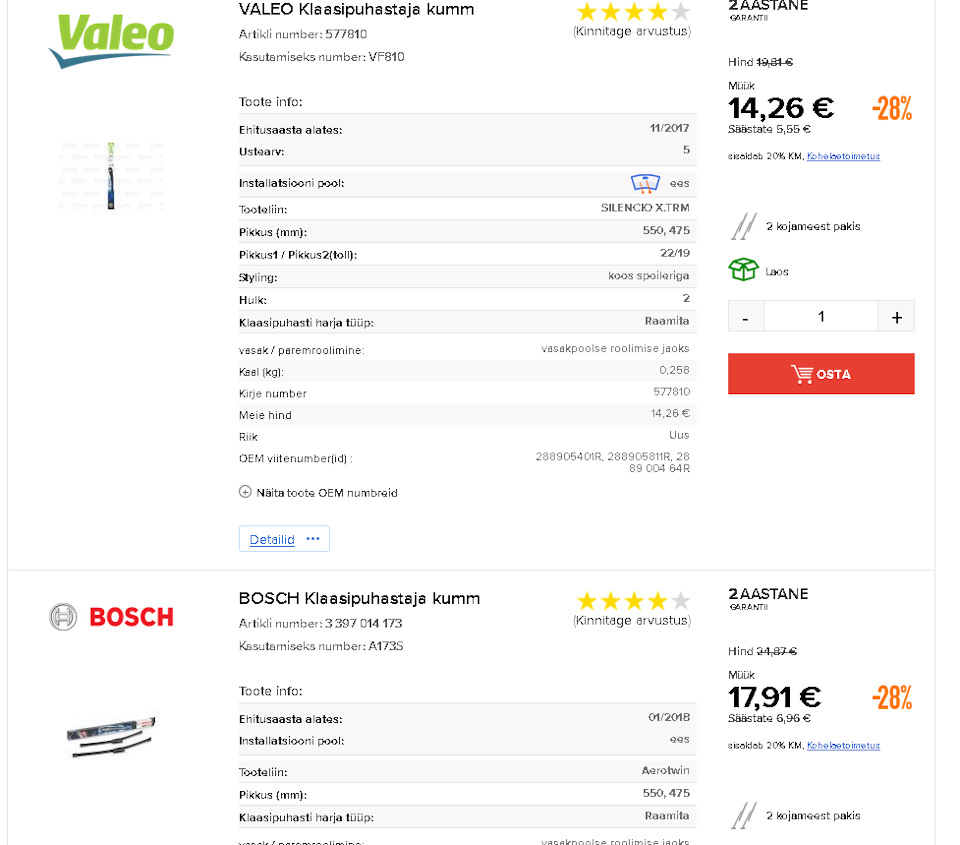
Task: Click the green in-stock box icon
Action: click(x=743, y=270)
